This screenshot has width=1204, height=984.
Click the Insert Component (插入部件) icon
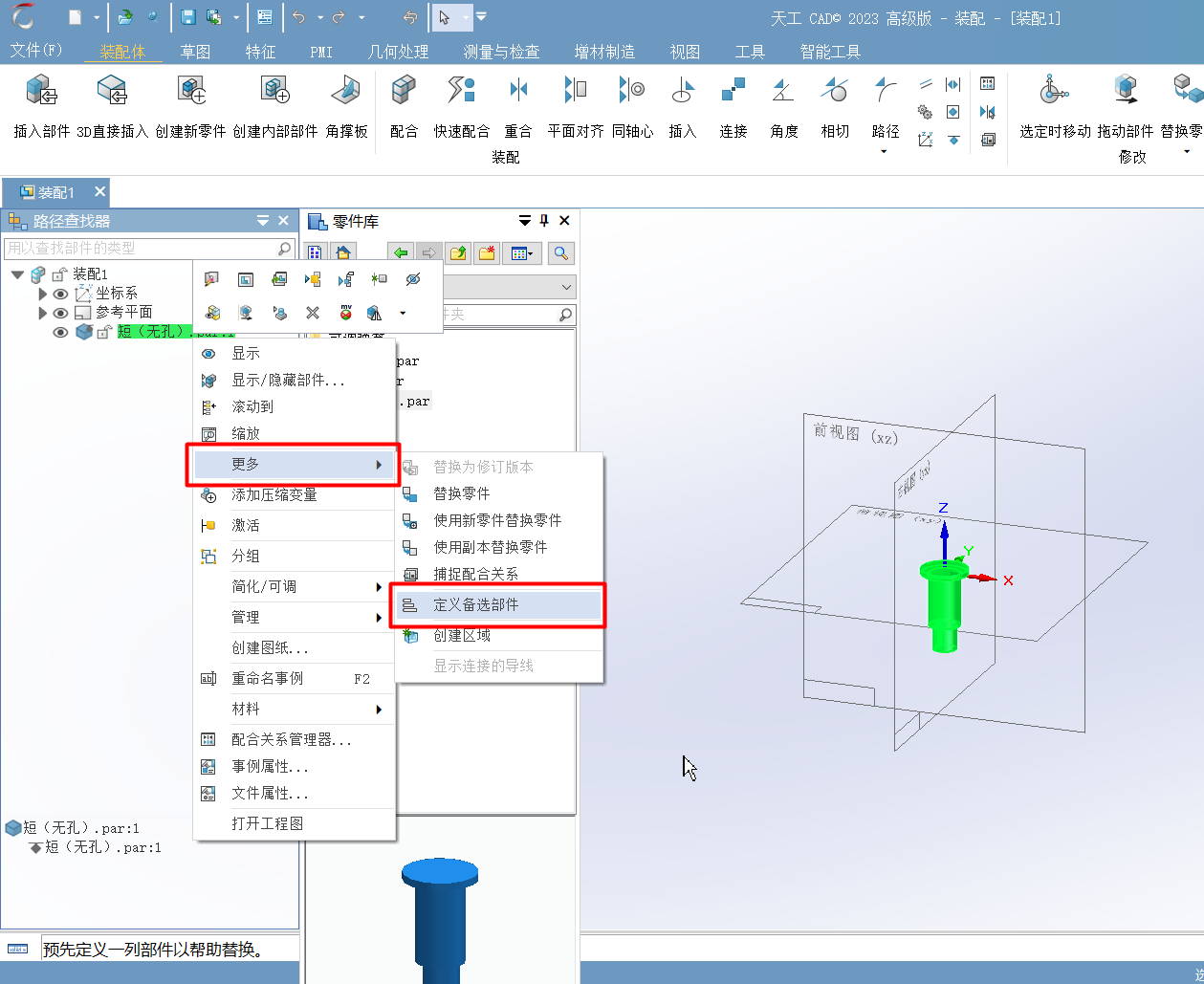(41, 93)
